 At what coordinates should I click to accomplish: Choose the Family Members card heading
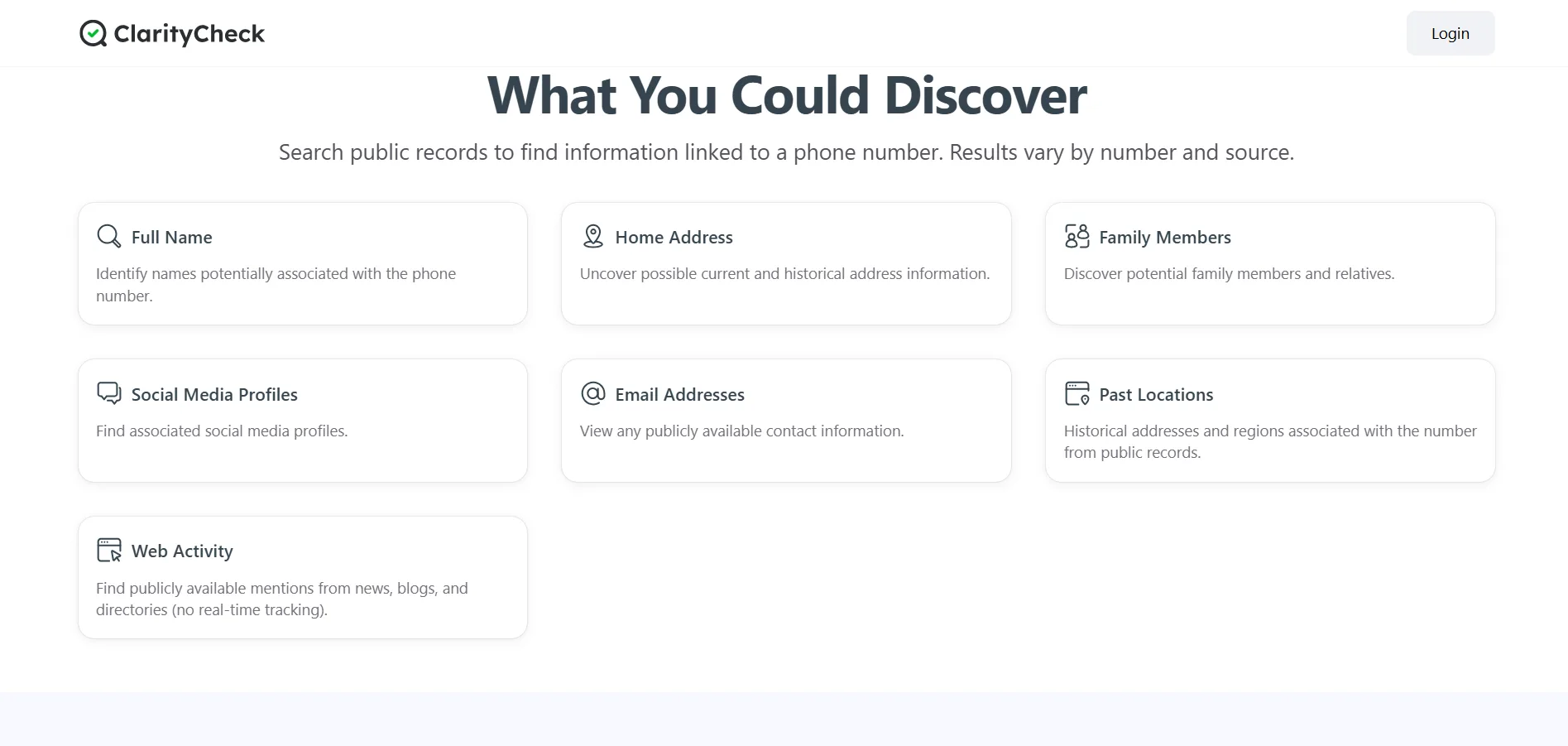click(x=1164, y=238)
